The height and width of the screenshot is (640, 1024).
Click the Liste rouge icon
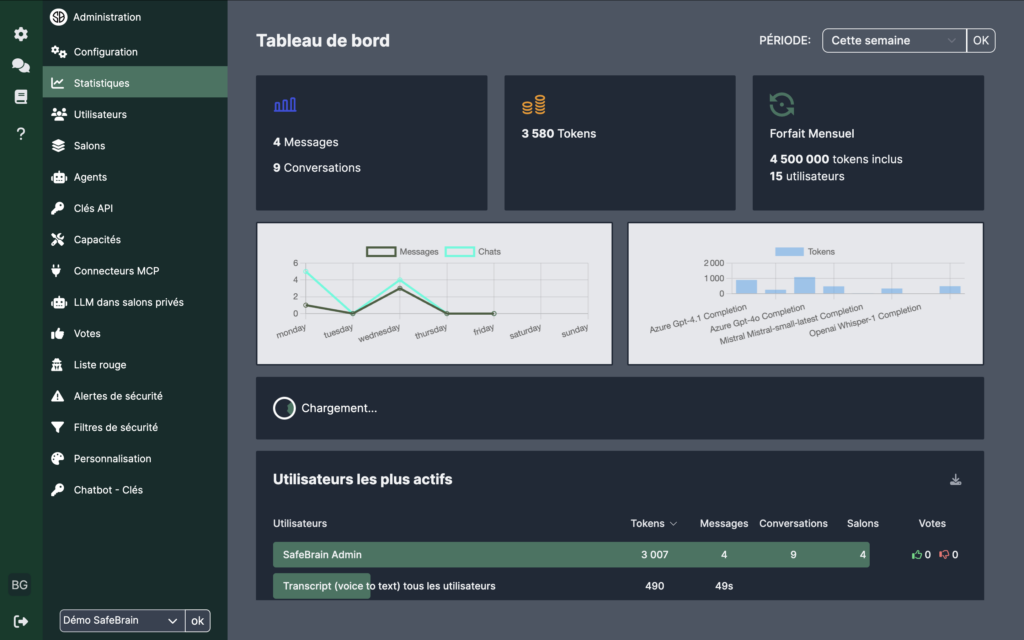click(57, 364)
